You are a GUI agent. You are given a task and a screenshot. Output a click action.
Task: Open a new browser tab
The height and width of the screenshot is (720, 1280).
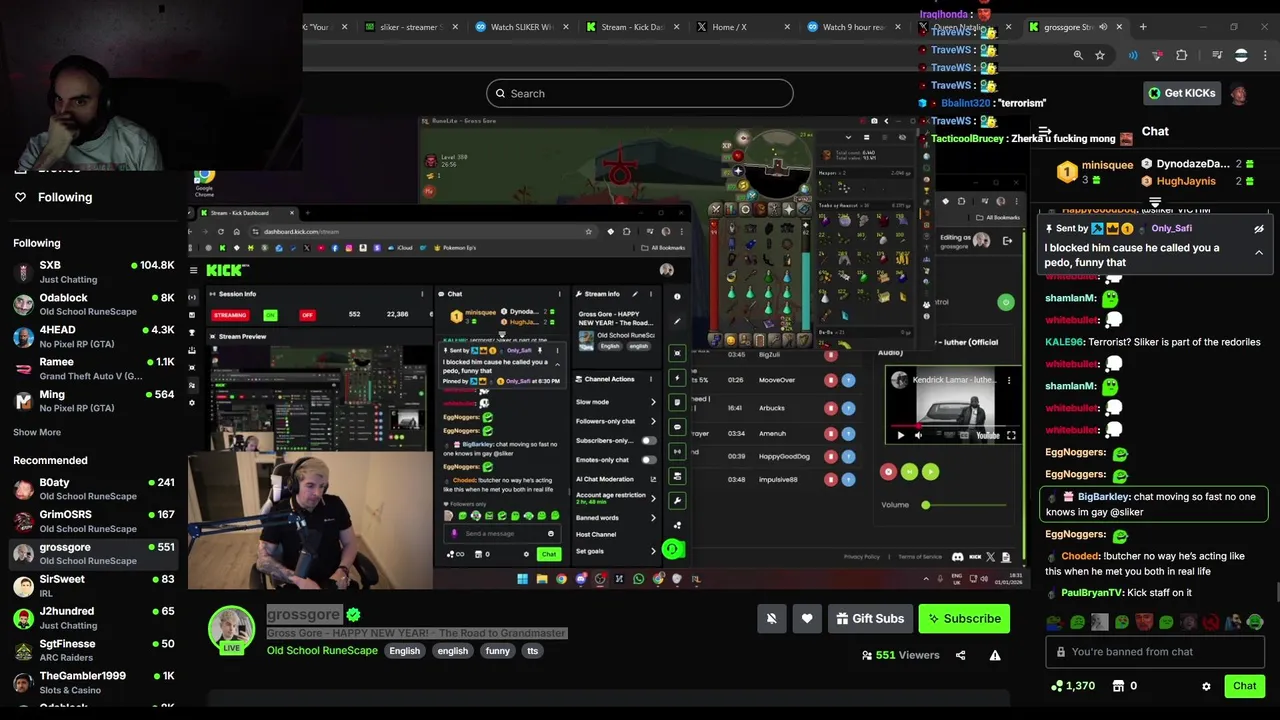(1143, 27)
